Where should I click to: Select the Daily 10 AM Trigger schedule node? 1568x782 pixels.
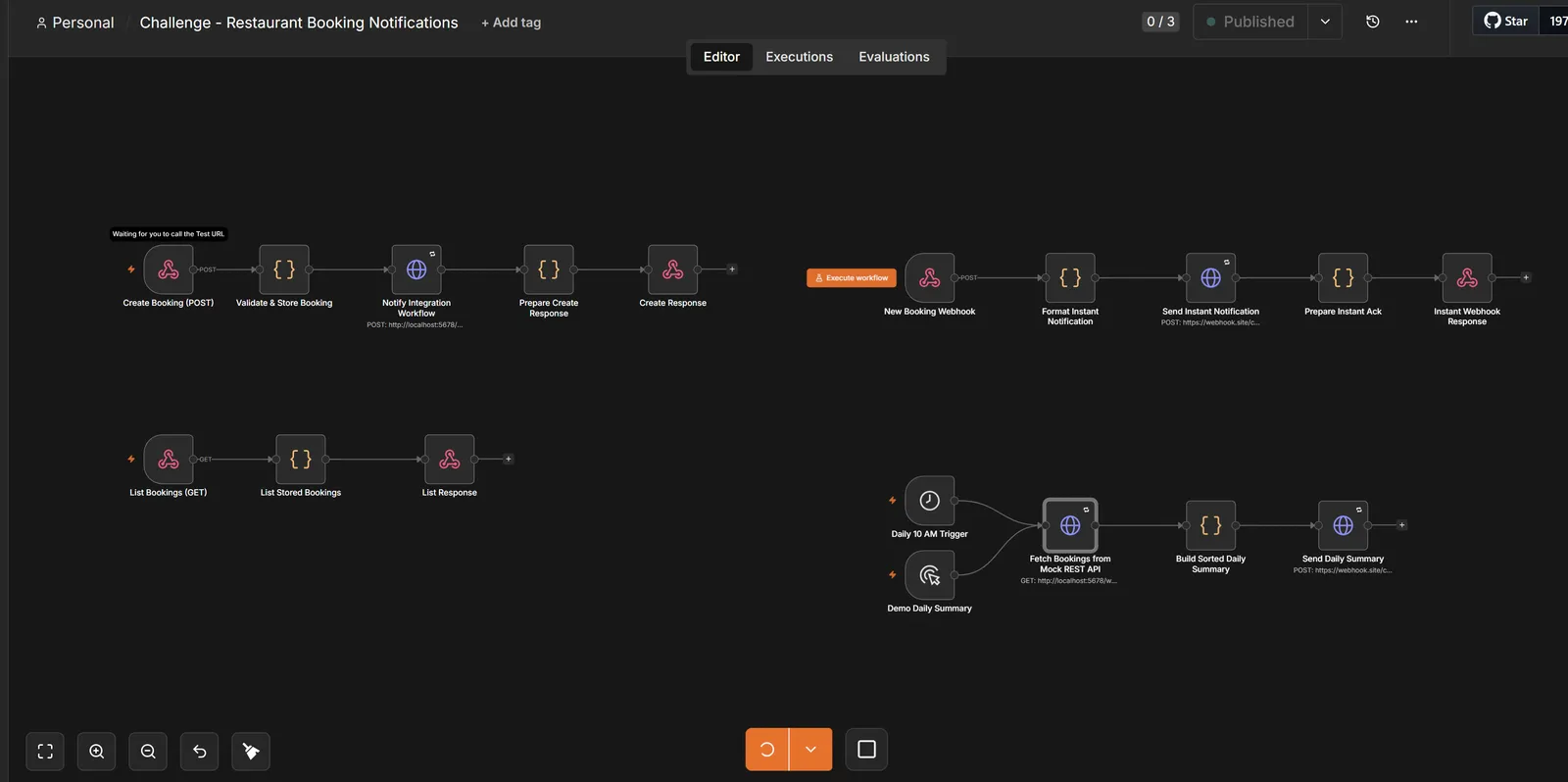930,501
